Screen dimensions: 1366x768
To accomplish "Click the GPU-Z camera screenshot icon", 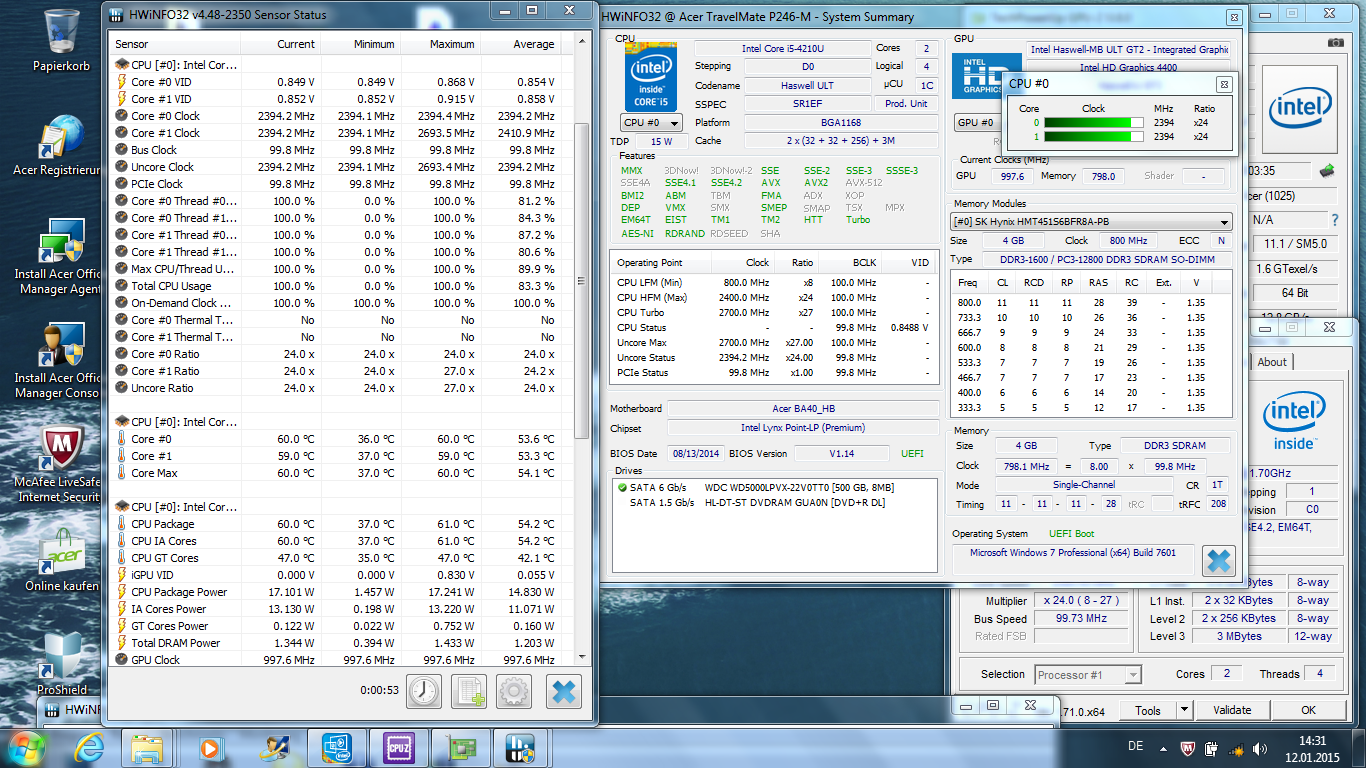I will (1336, 42).
